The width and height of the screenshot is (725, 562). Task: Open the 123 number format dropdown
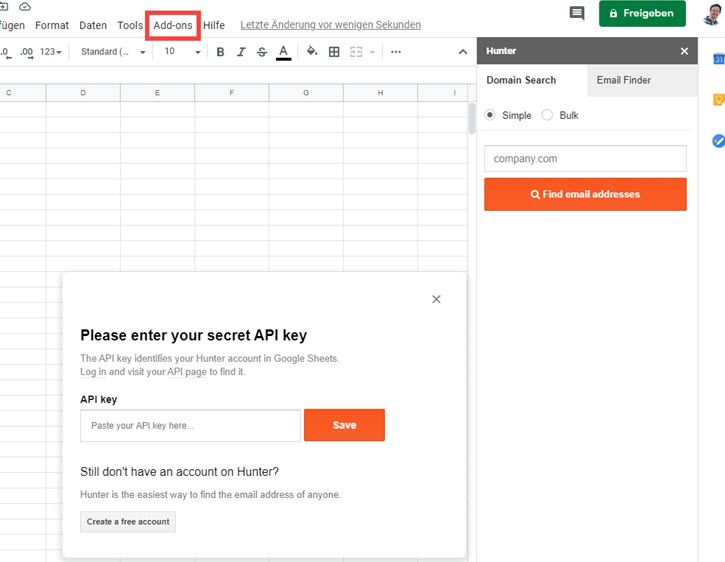(x=50, y=52)
